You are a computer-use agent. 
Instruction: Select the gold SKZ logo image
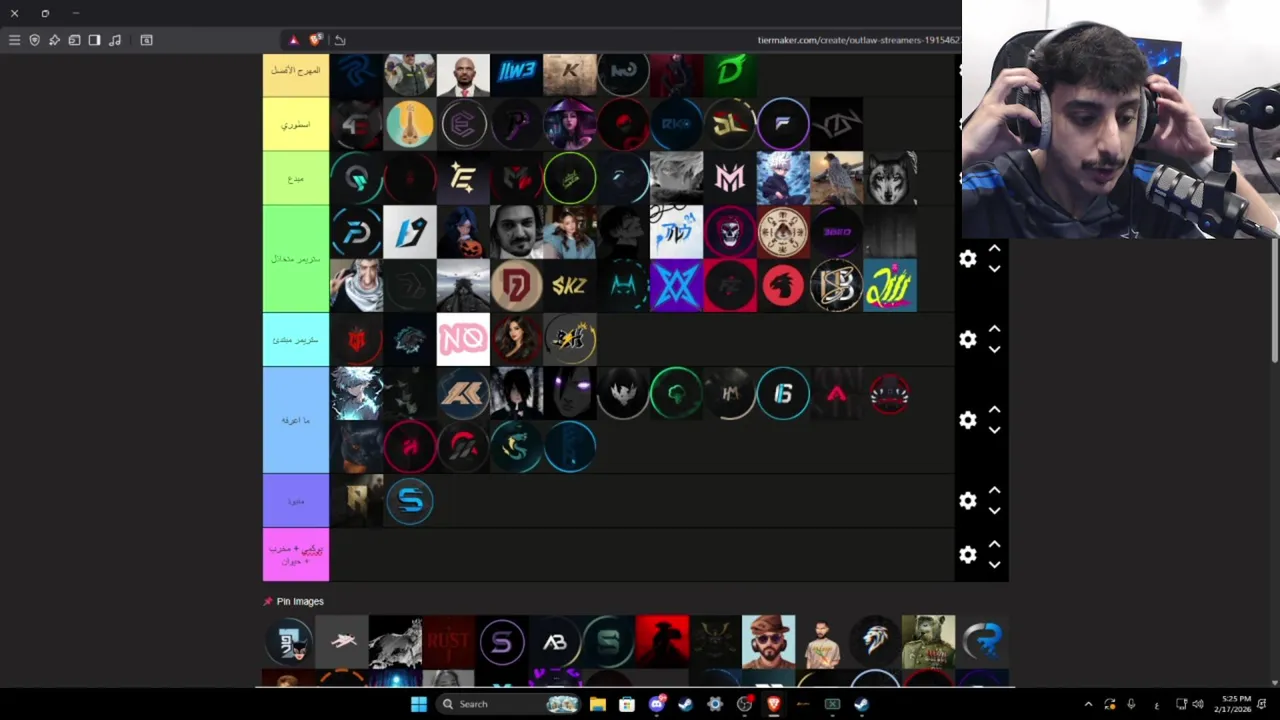570,286
